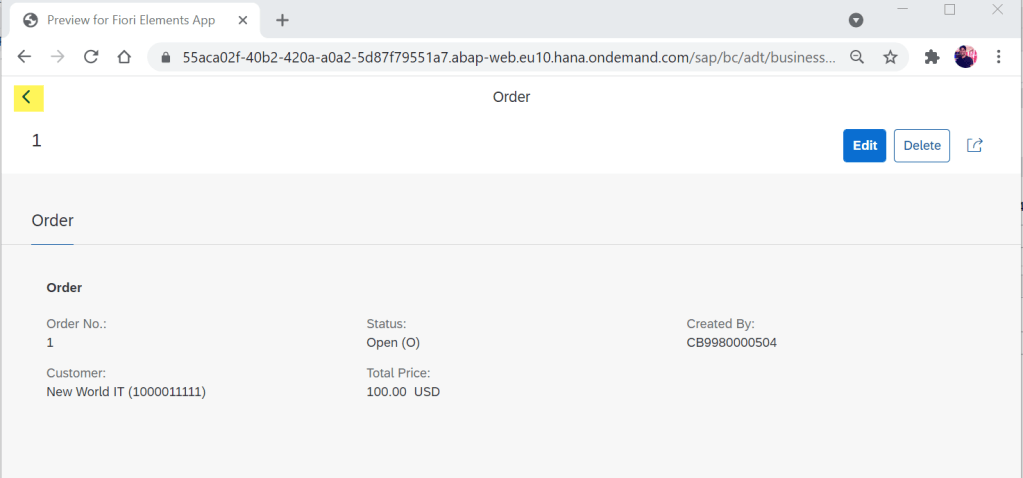Click the share icon next to Delete

975,145
